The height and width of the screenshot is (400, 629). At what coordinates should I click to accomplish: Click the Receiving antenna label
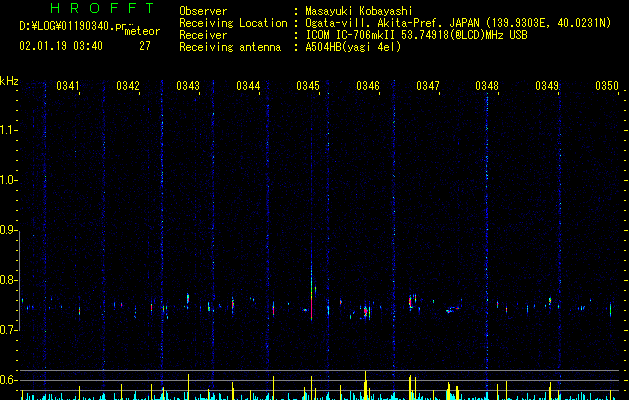(x=230, y=47)
